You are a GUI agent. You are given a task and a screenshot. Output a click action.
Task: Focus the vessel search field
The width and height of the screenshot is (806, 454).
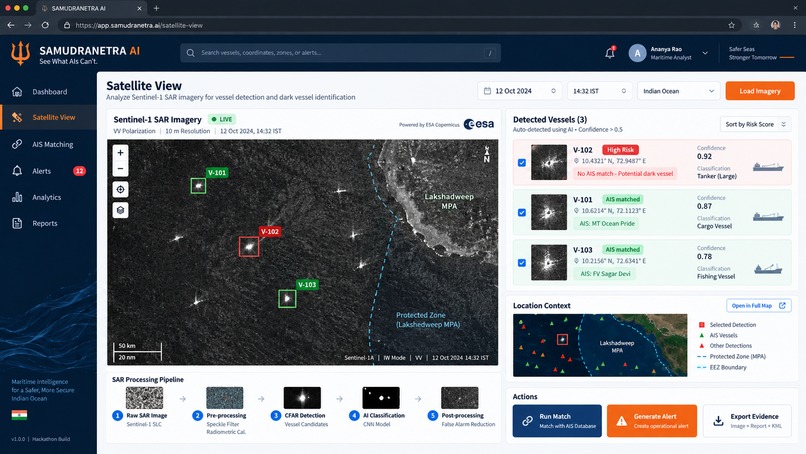click(340, 53)
